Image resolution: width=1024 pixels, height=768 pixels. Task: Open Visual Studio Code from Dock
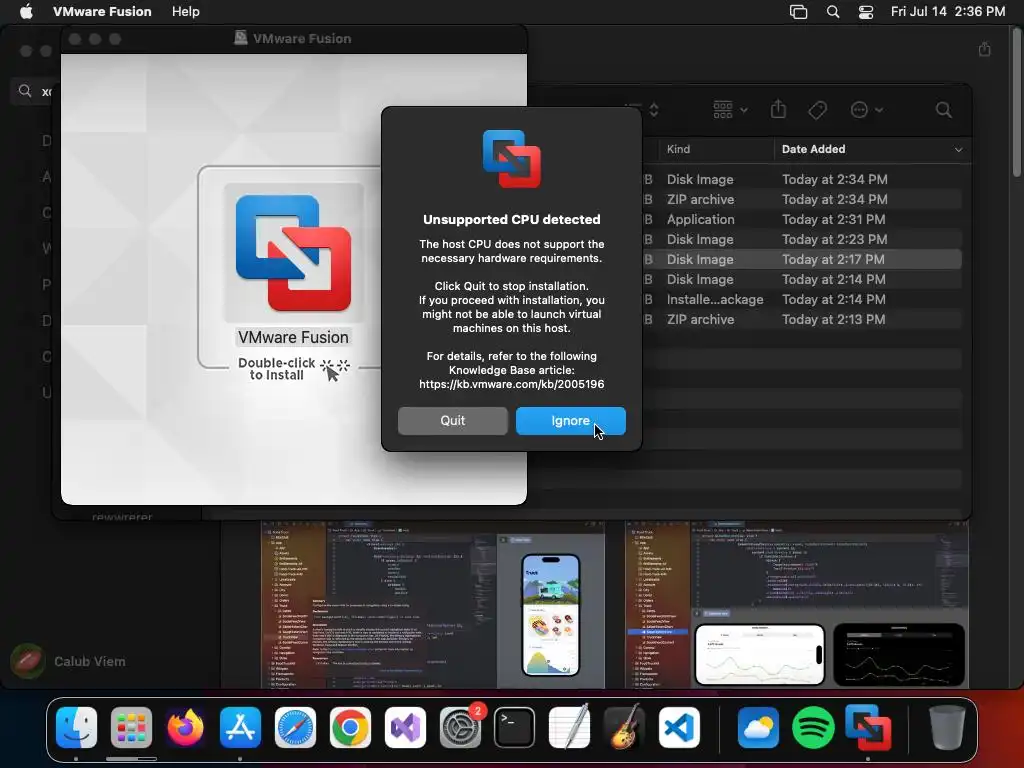[x=679, y=727]
